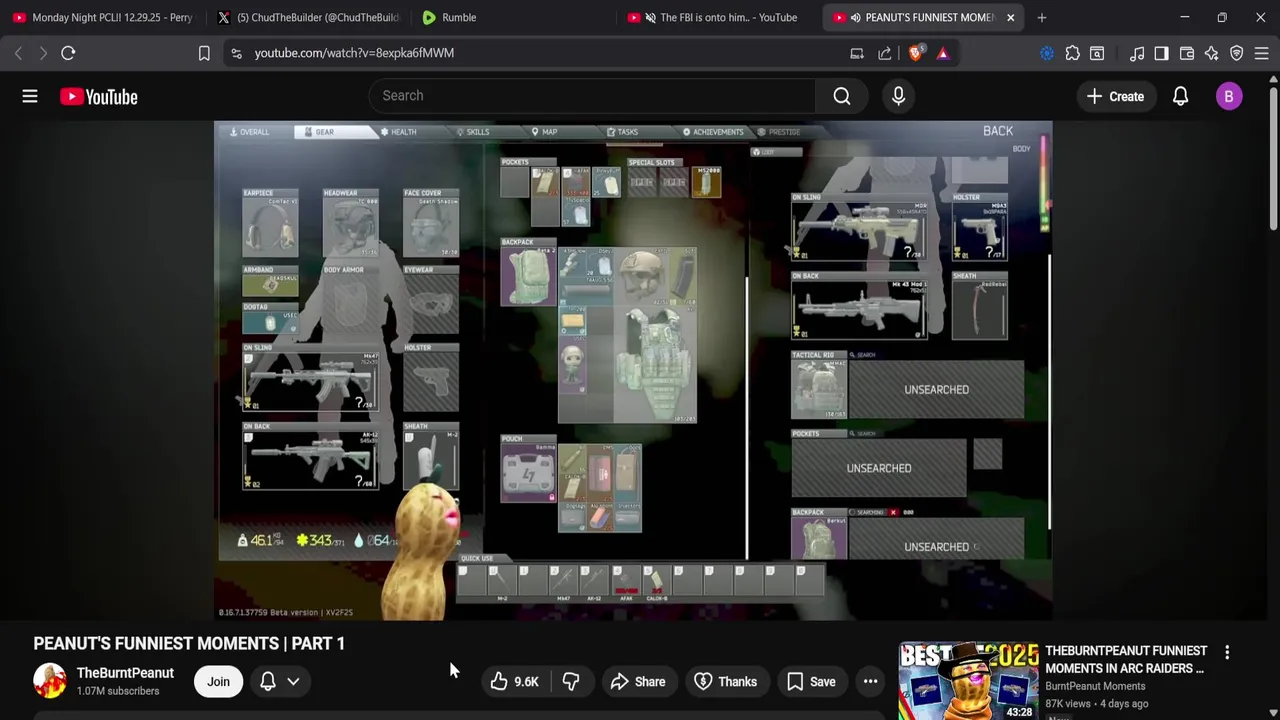Reload the page
Screen dimensions: 1280x720
pyautogui.click(x=68, y=53)
